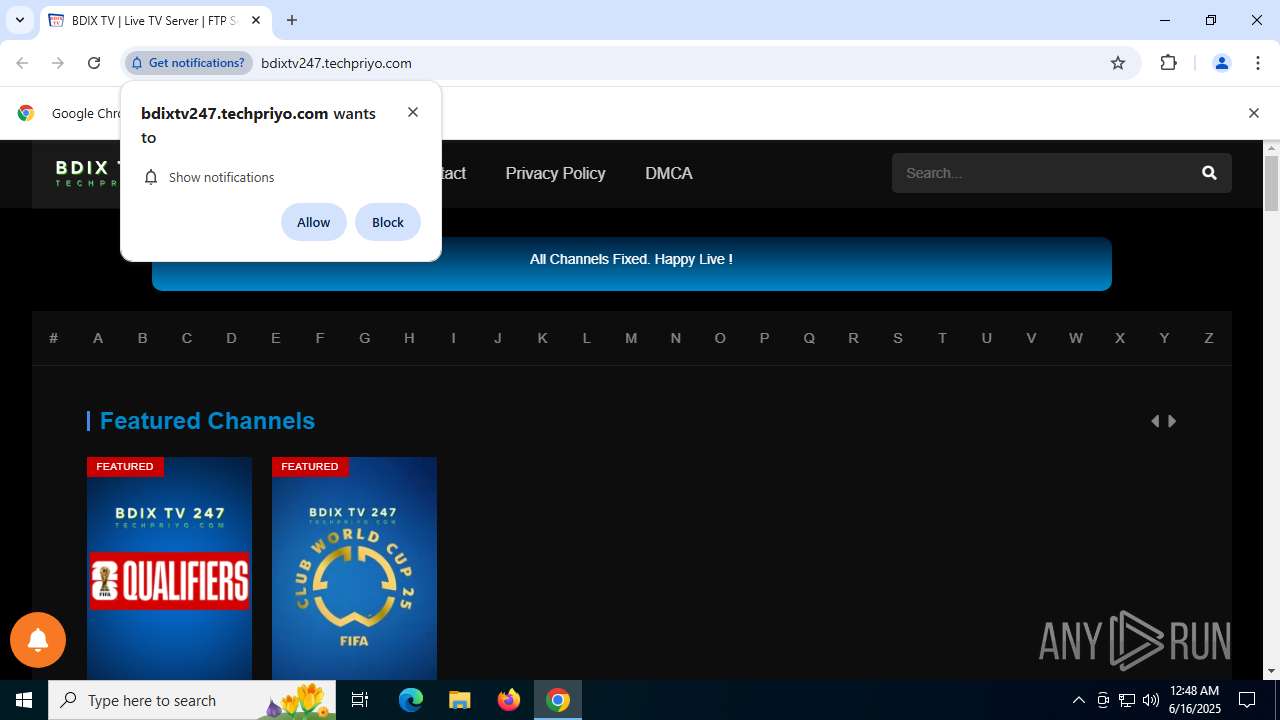
Task: Reload the page with refresh icon
Action: 94,63
